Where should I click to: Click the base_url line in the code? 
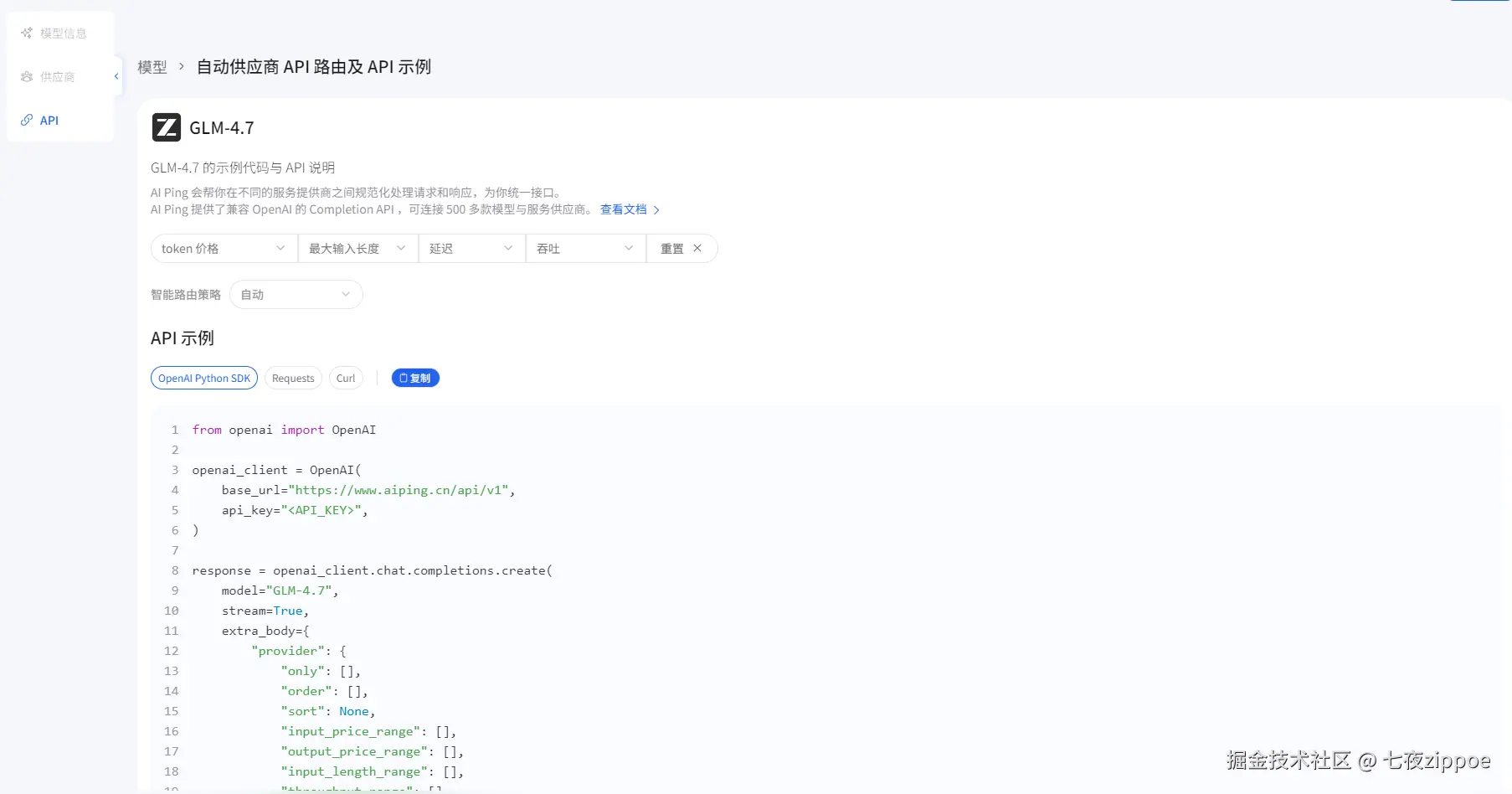point(368,490)
